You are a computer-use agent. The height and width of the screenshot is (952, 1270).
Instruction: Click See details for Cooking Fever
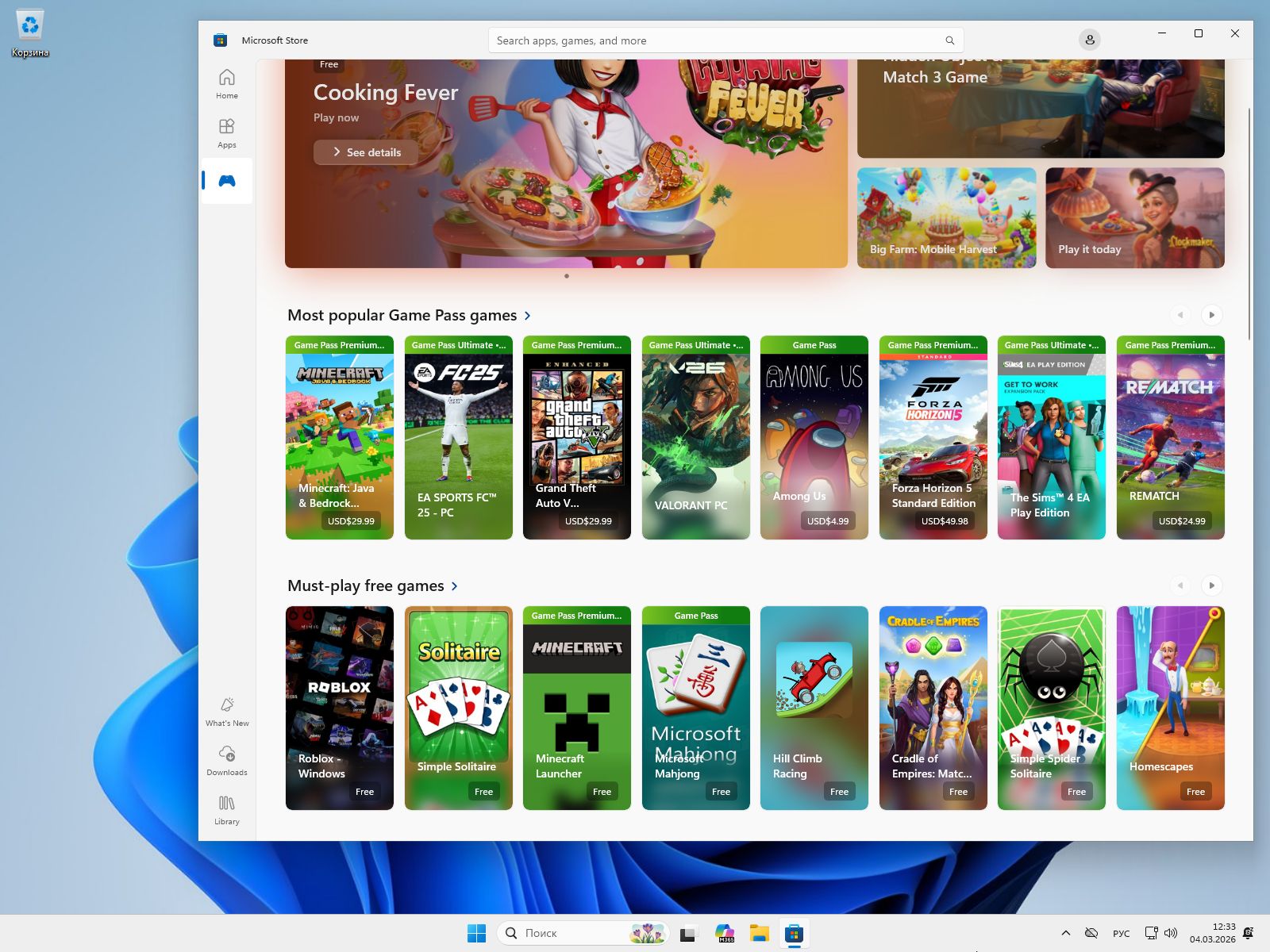pyautogui.click(x=366, y=152)
